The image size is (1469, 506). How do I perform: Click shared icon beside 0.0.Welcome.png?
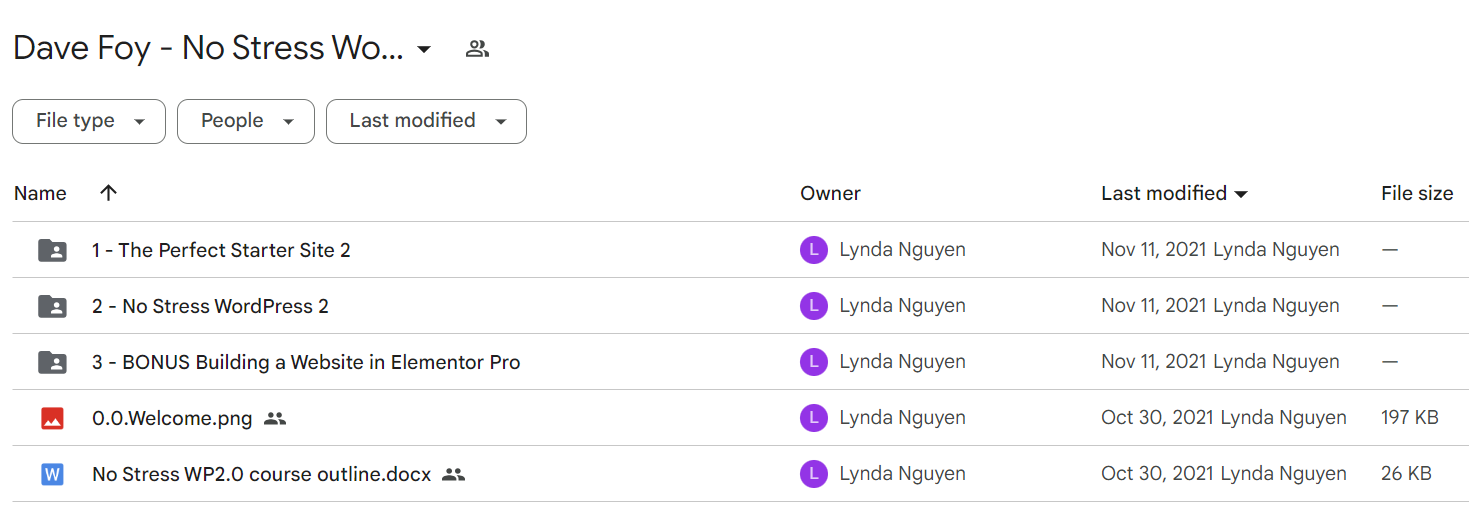pyautogui.click(x=275, y=419)
